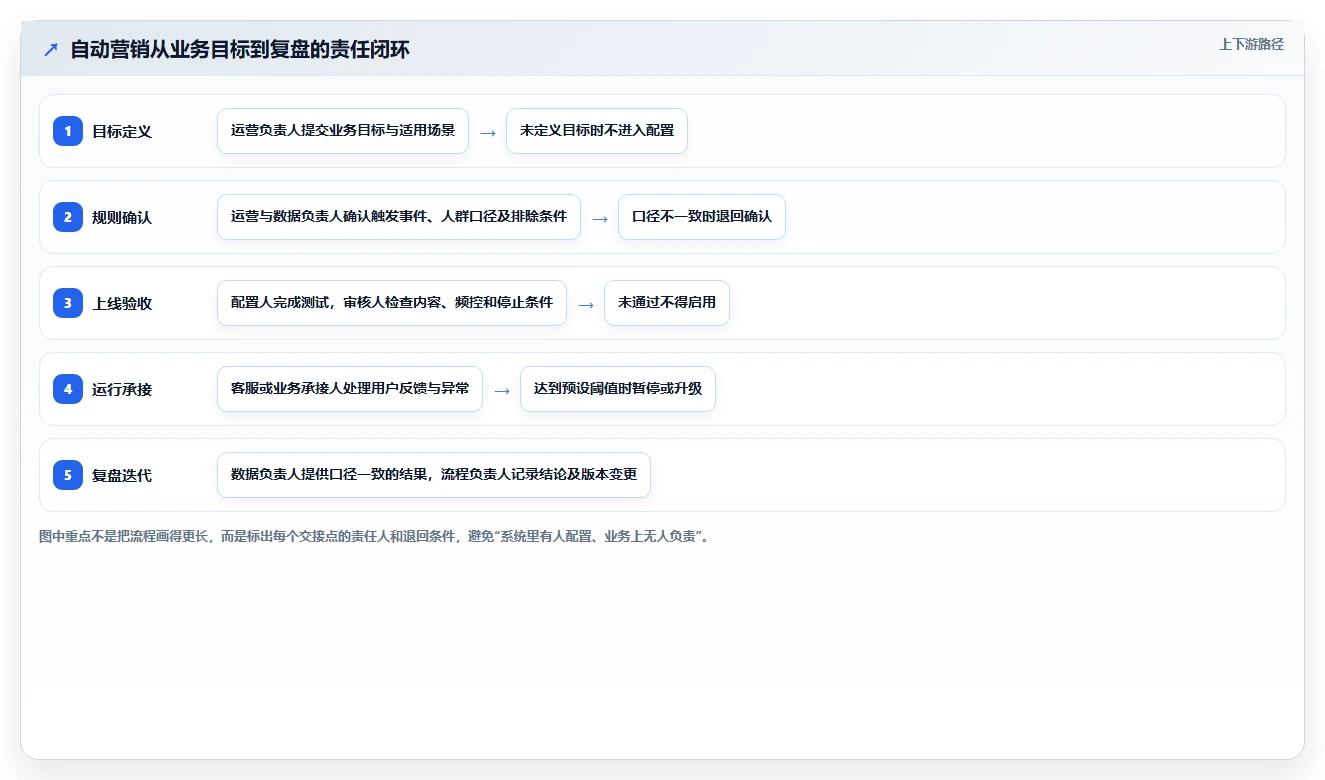Click the 复盘迭代 step label
1325x780 pixels.
122,475
